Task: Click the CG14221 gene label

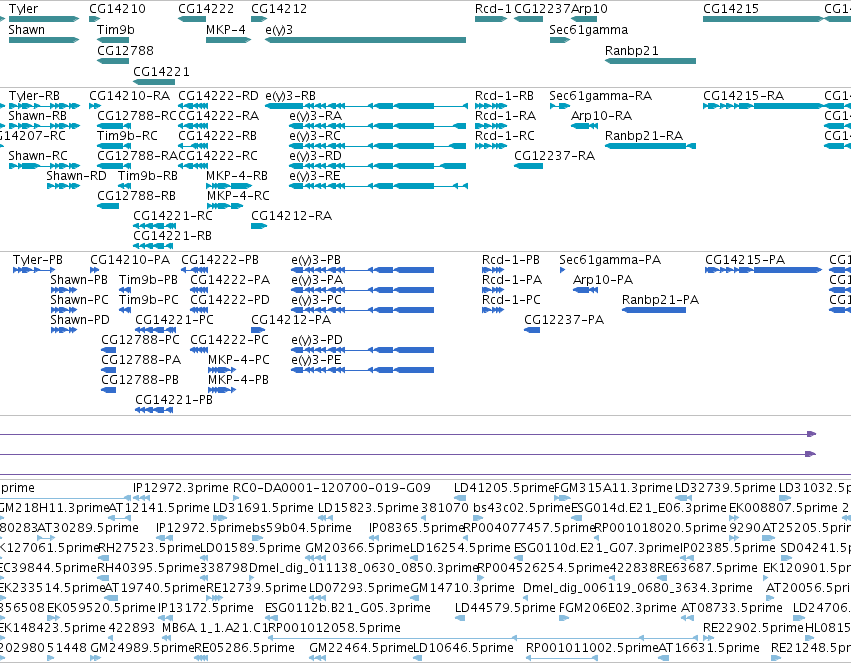Action: [x=161, y=72]
